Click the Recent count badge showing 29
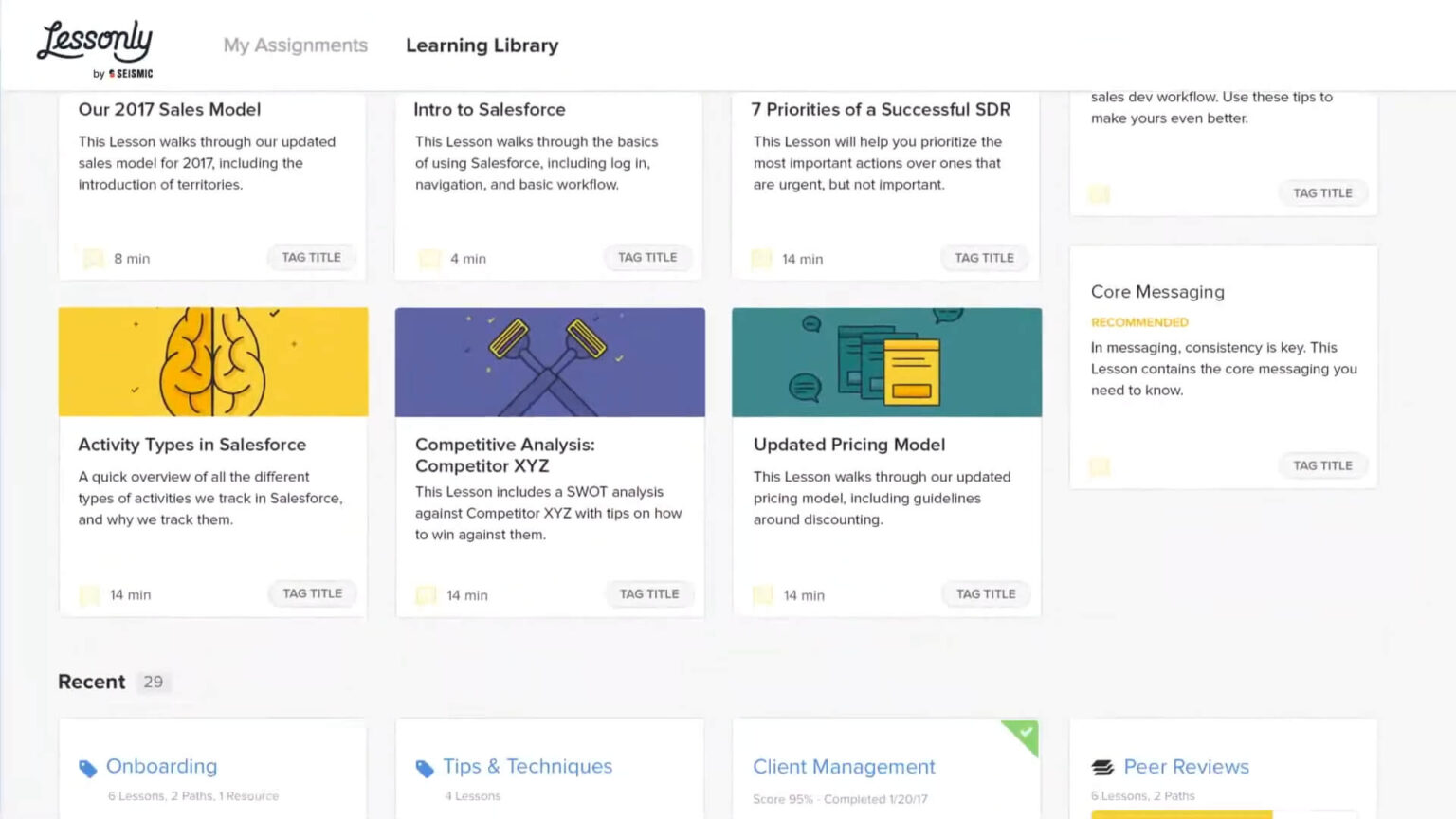 [154, 682]
